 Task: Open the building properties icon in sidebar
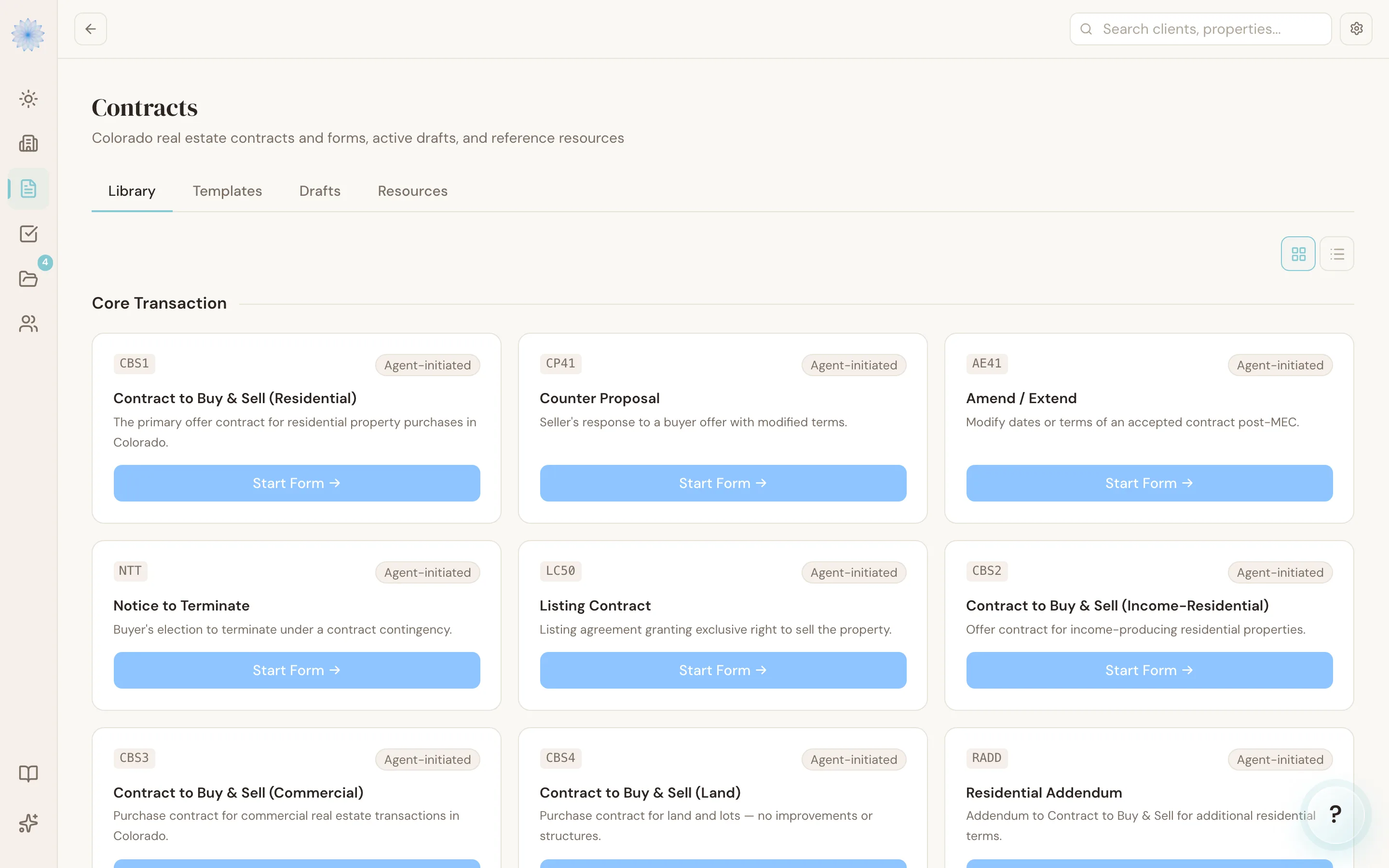pyautogui.click(x=28, y=144)
